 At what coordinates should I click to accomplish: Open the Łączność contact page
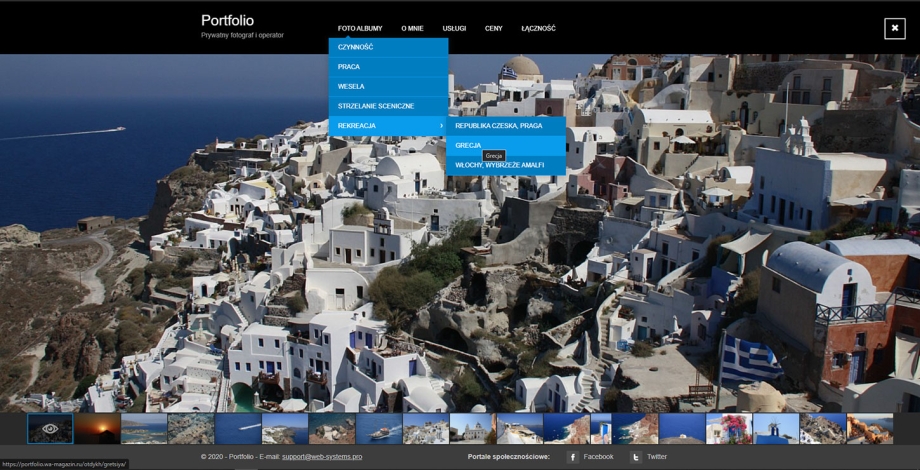(x=538, y=29)
